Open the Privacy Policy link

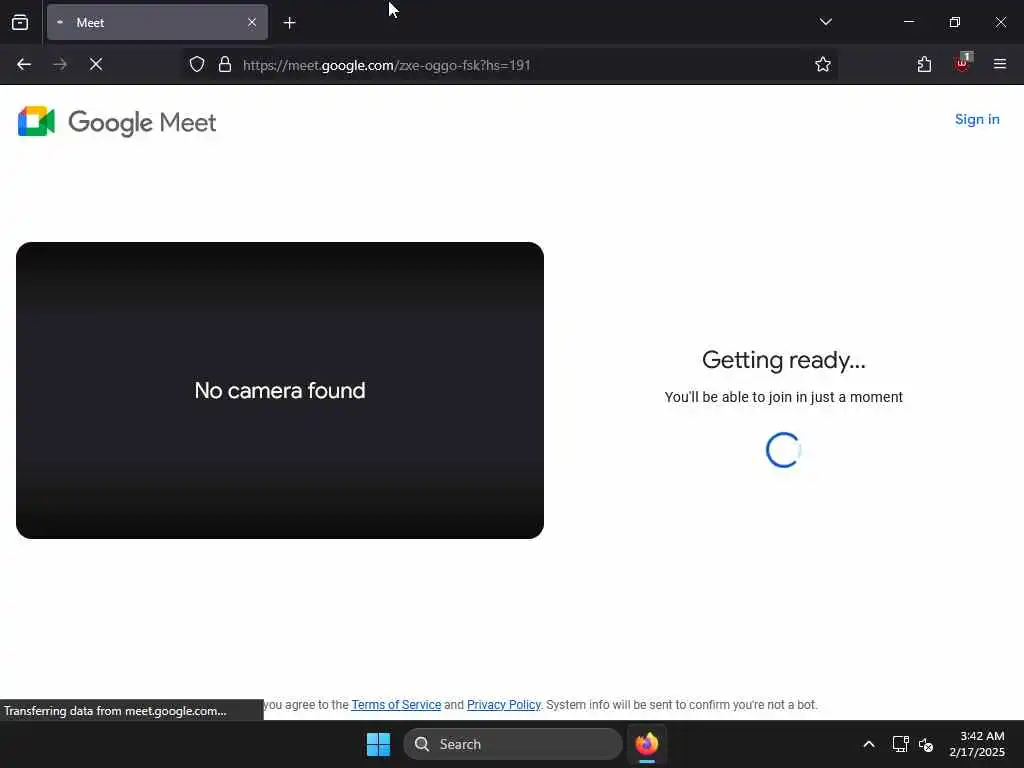click(x=504, y=705)
